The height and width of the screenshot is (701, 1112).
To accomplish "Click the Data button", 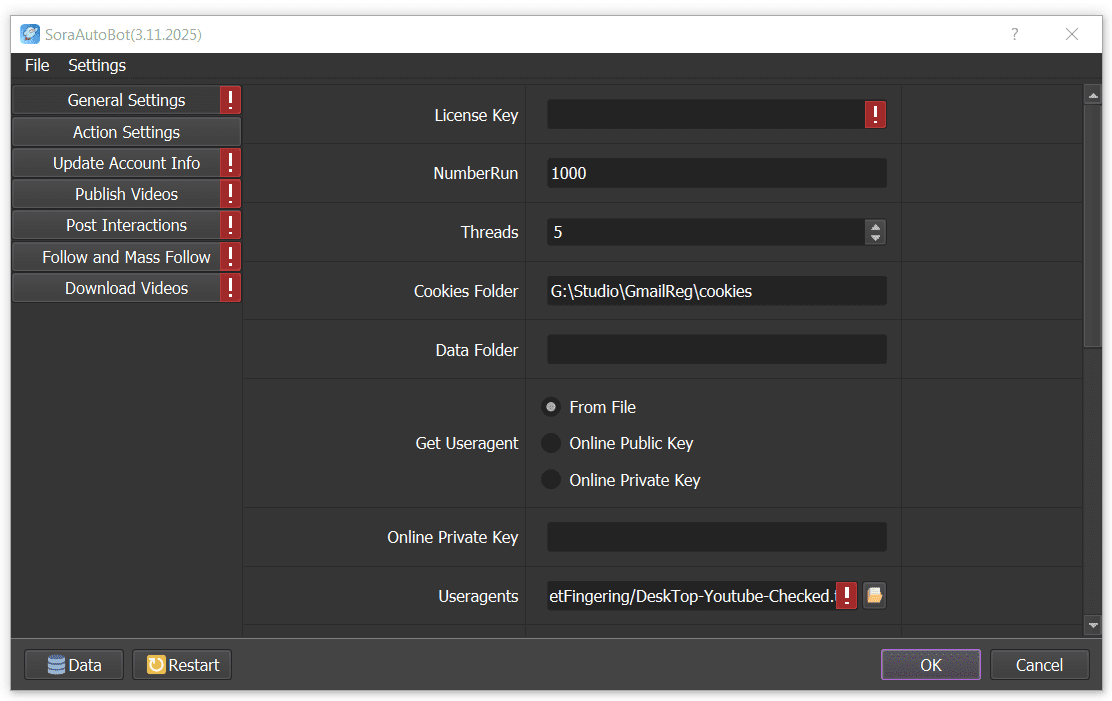I will 73,664.
